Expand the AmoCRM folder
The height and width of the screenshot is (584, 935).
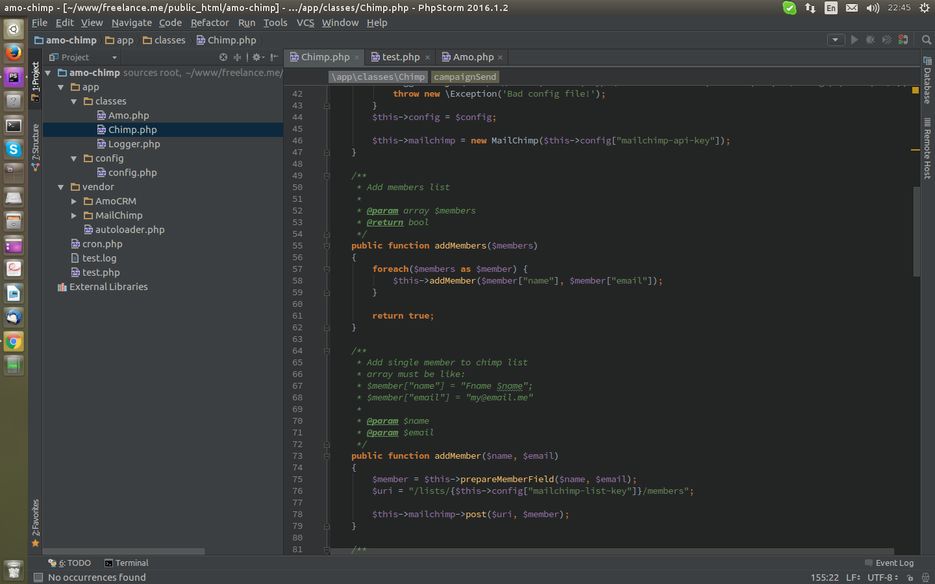point(74,202)
